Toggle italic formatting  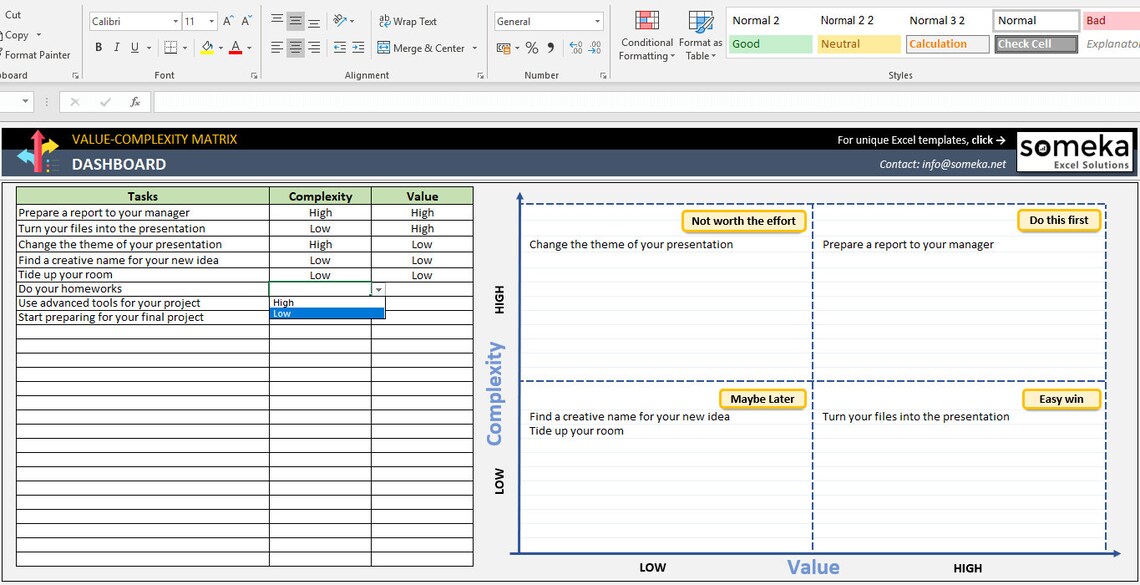coord(116,47)
